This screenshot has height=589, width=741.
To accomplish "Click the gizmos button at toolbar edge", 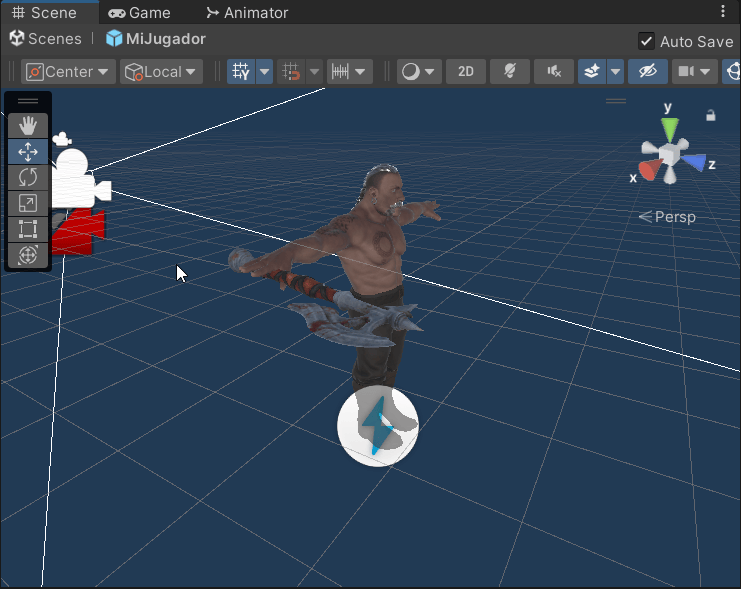I will point(732,72).
